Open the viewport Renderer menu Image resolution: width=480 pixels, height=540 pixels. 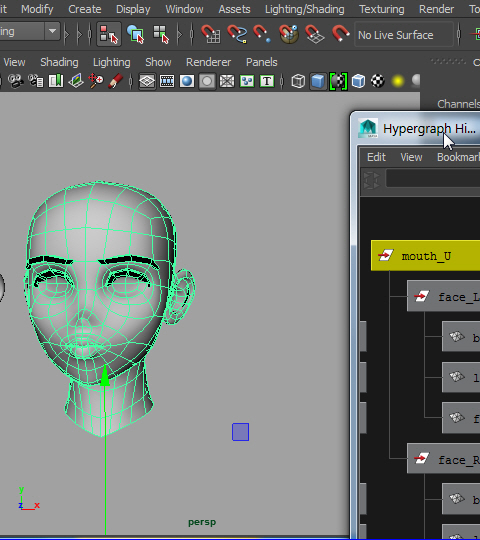(208, 62)
